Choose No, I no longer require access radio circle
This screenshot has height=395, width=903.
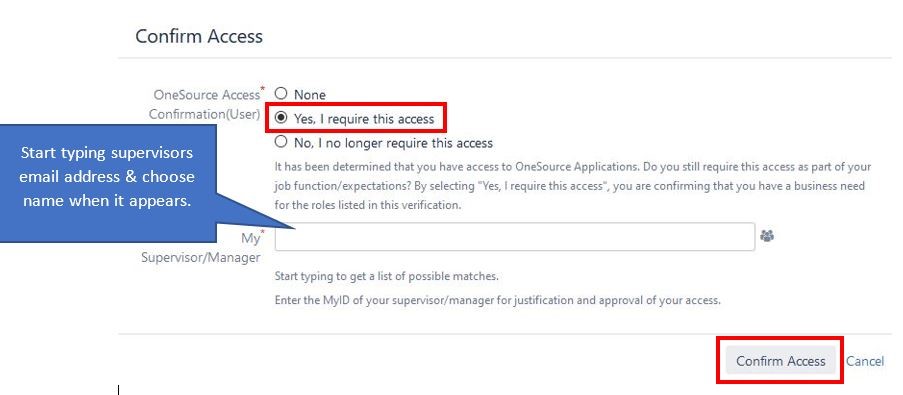pyautogui.click(x=280, y=142)
